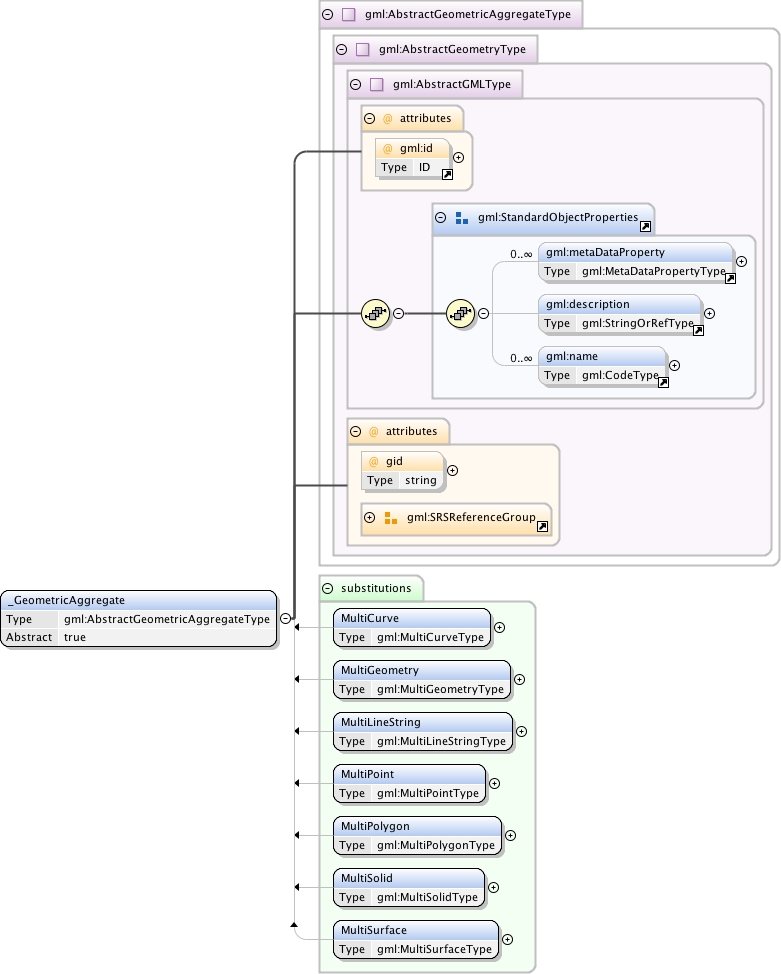Click the @ icon beside gid
Viewport: 781px width, 974px height.
coord(373,462)
